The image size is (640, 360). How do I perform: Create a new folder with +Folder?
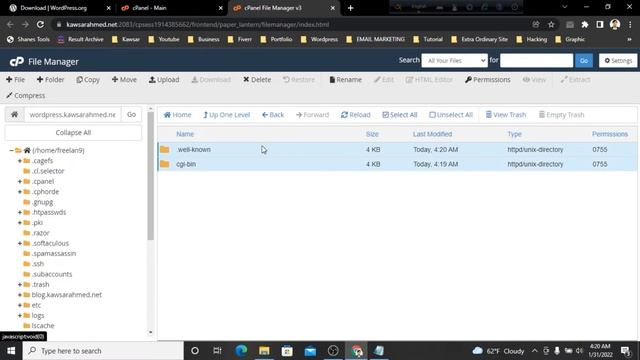point(50,80)
